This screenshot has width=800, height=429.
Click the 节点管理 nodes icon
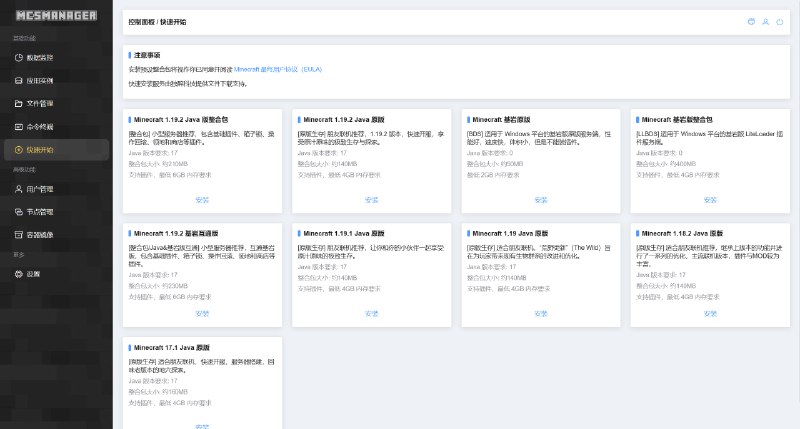pyautogui.click(x=17, y=212)
